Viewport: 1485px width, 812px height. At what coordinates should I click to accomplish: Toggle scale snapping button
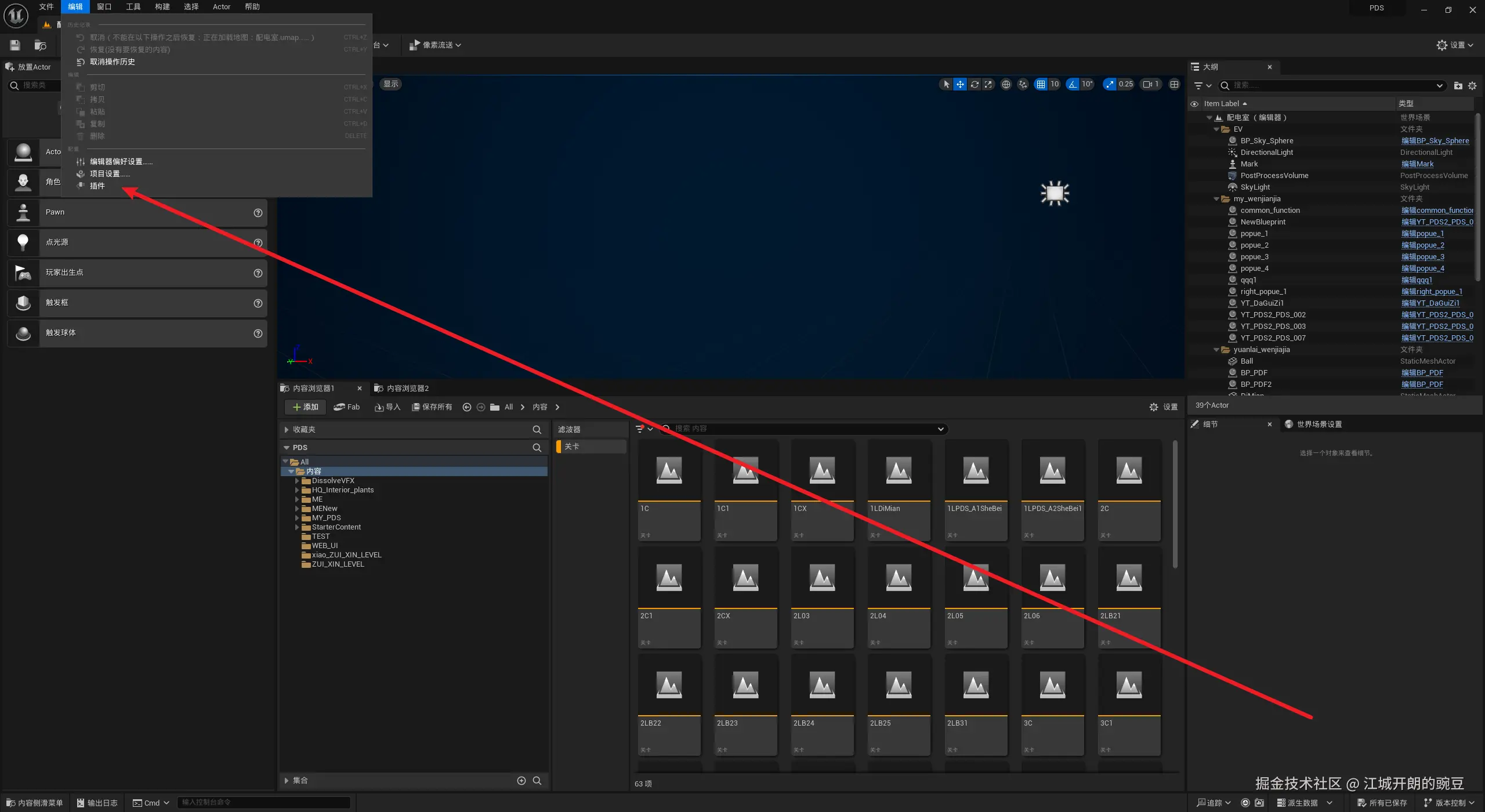click(x=1110, y=85)
